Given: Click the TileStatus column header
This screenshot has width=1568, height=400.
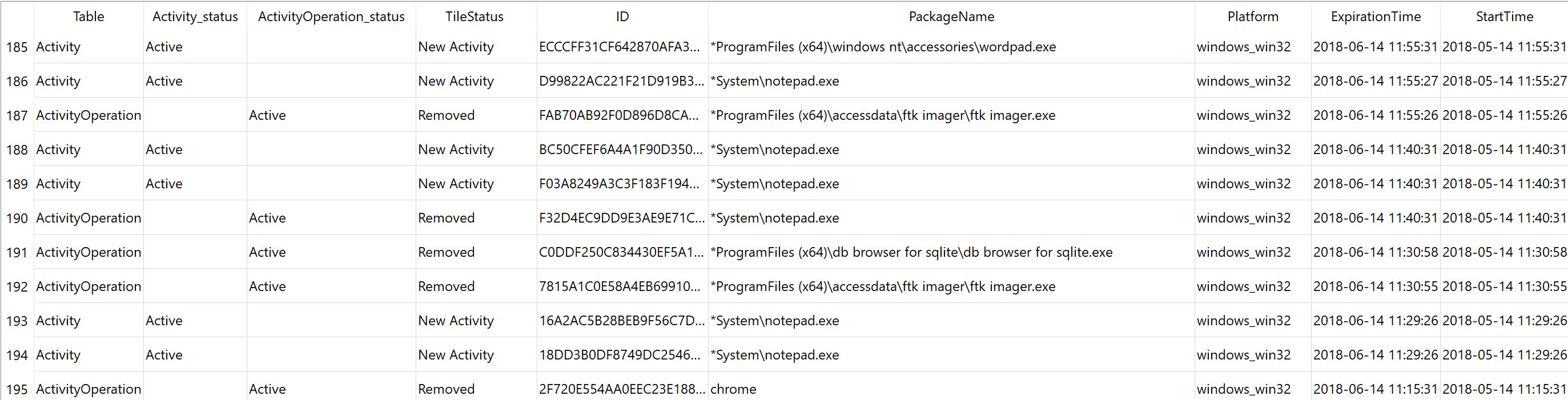Looking at the screenshot, I should coord(474,17).
